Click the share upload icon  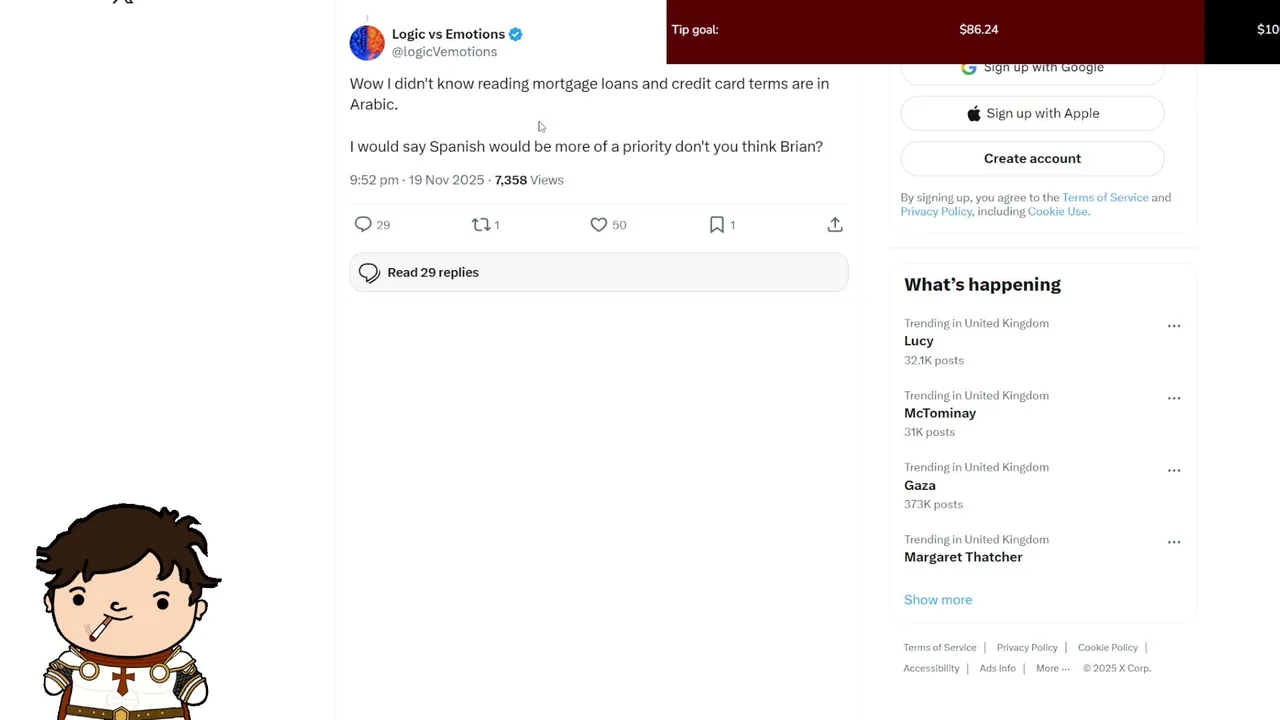pyautogui.click(x=835, y=225)
